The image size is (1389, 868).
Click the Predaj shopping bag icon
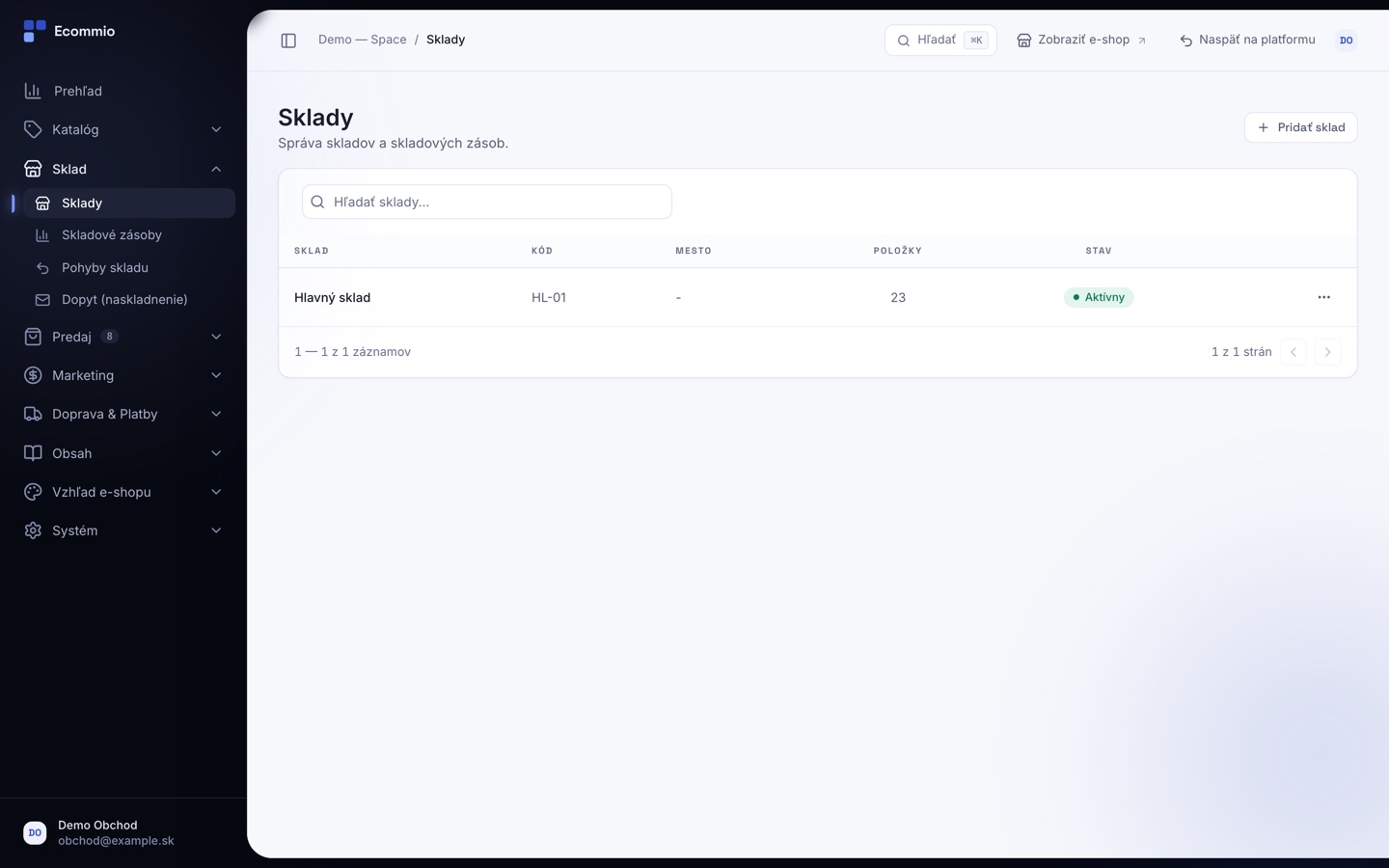(x=33, y=337)
